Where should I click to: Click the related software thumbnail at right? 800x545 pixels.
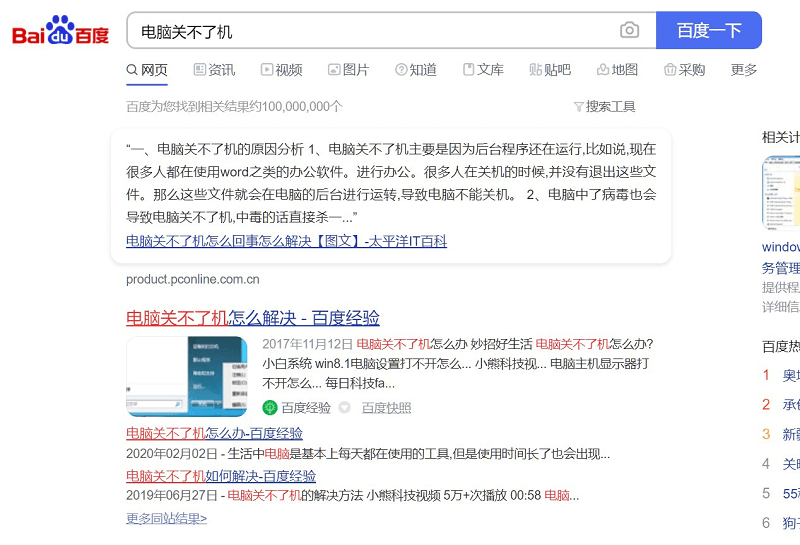(x=781, y=193)
